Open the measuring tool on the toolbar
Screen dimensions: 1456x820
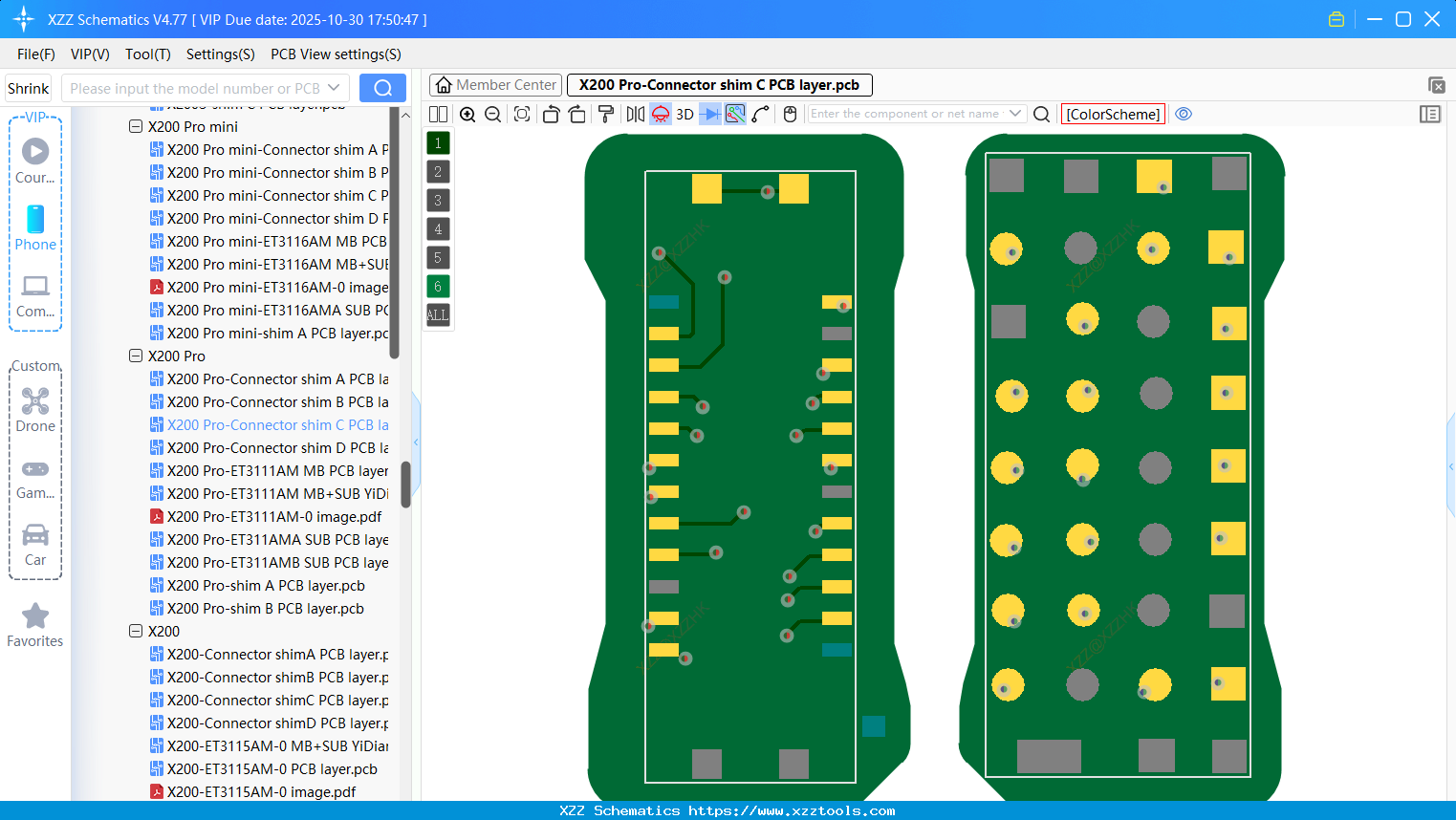pyautogui.click(x=762, y=114)
